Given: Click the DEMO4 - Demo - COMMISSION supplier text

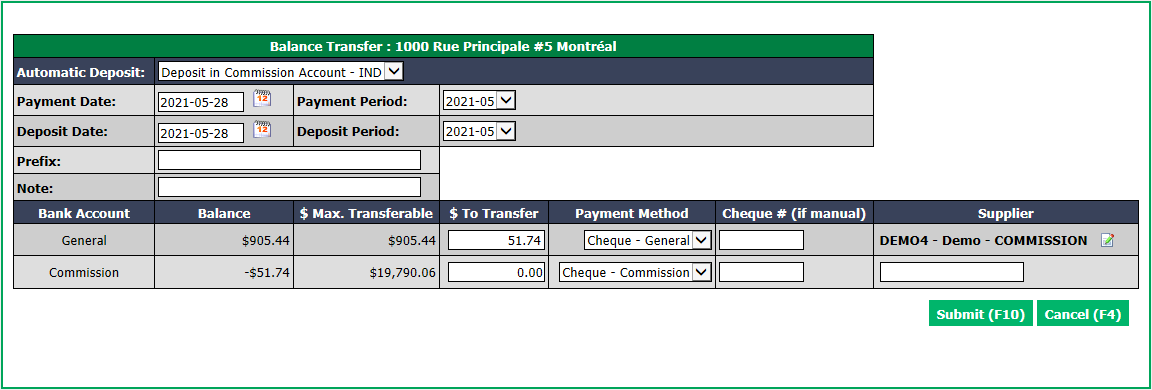Looking at the screenshot, I should point(983,240).
